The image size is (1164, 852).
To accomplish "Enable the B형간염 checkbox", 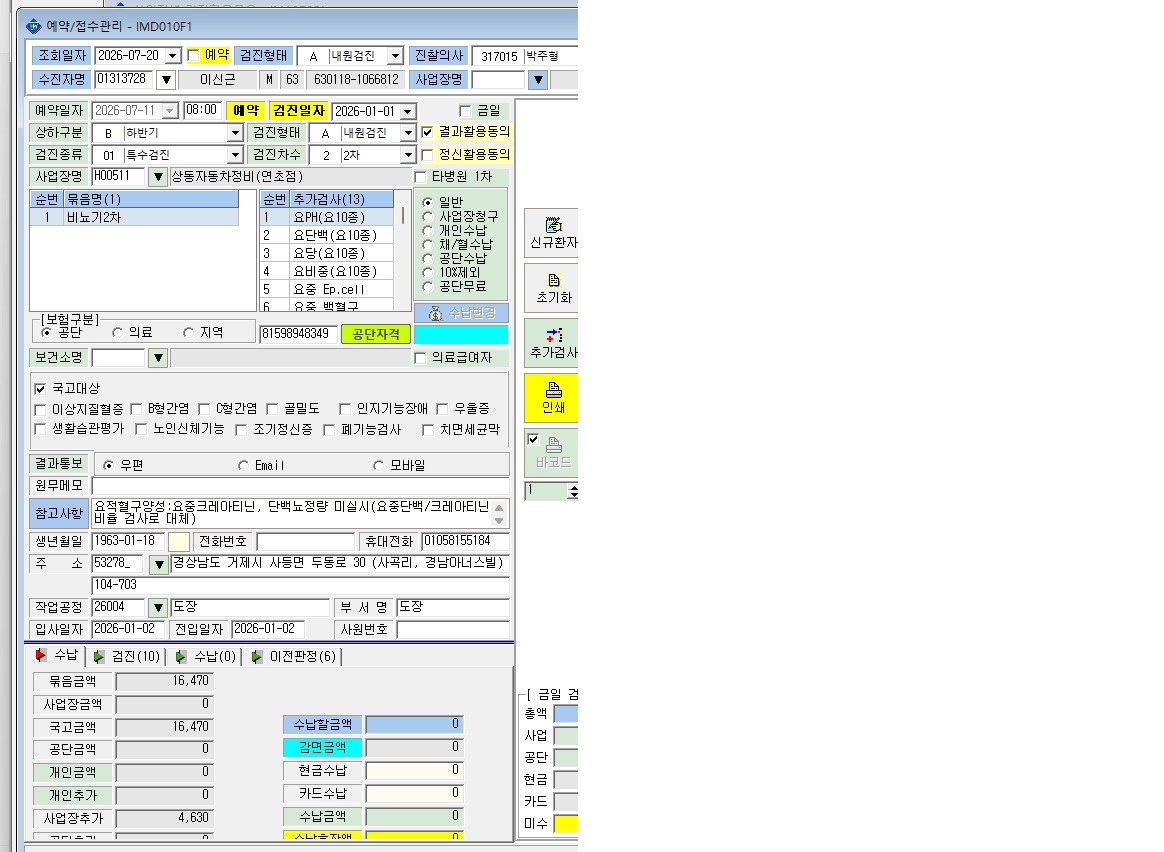I will click(x=136, y=410).
